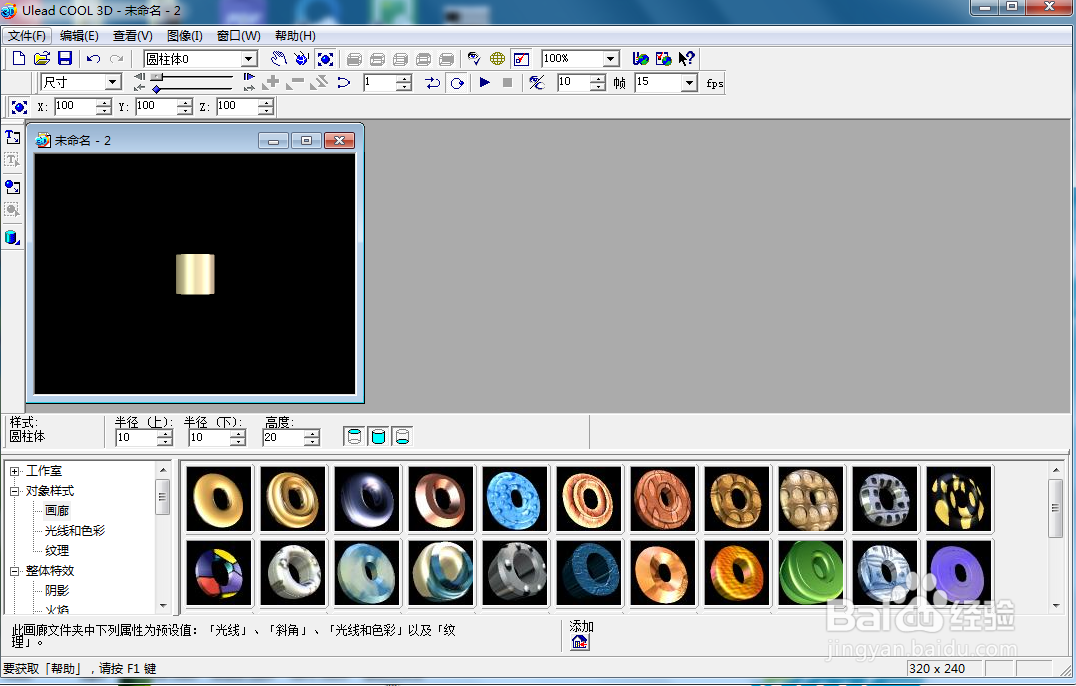
Task: Open the 窗口(W) menu
Action: point(238,36)
